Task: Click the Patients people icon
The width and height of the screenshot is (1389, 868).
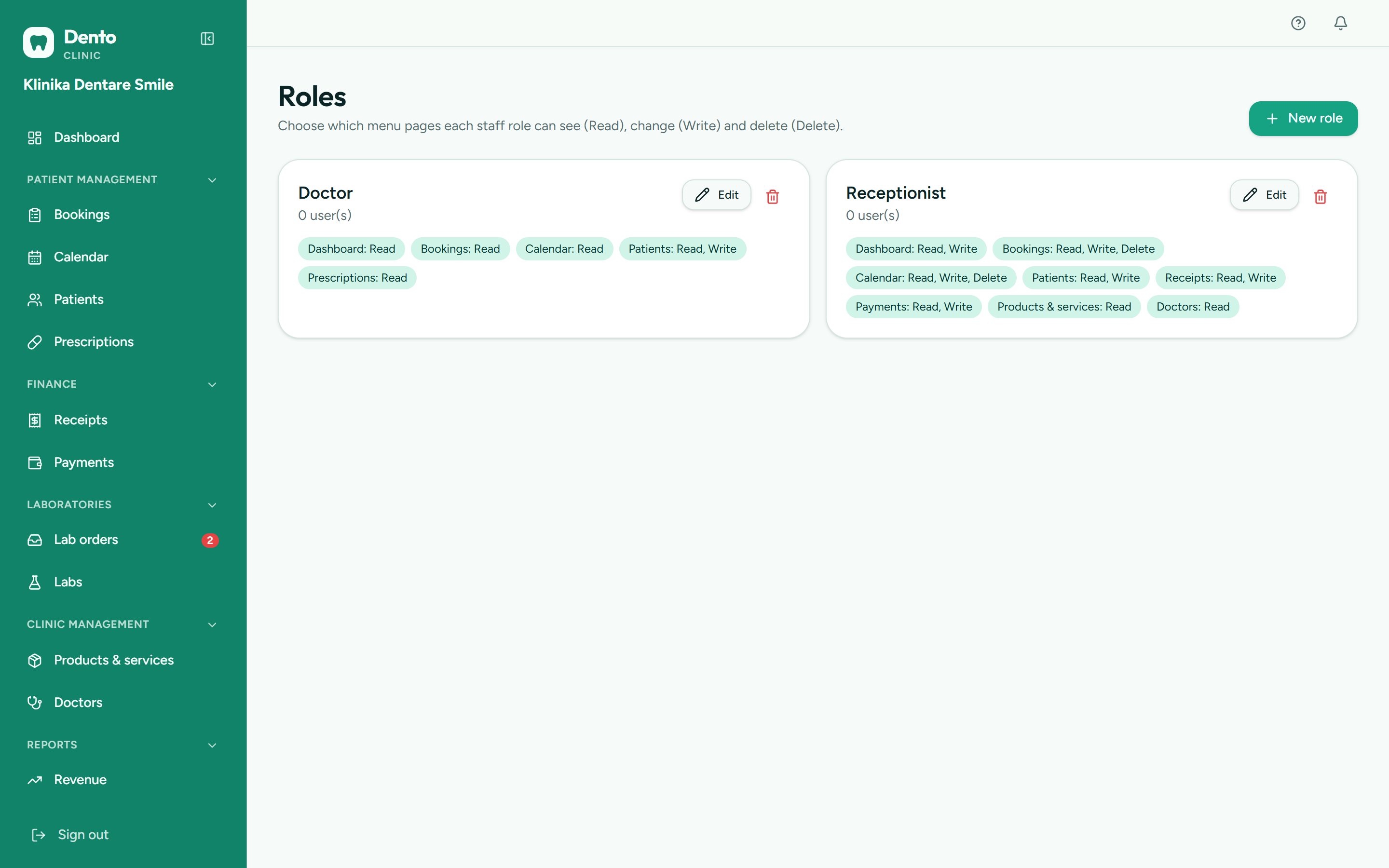Action: [34, 299]
